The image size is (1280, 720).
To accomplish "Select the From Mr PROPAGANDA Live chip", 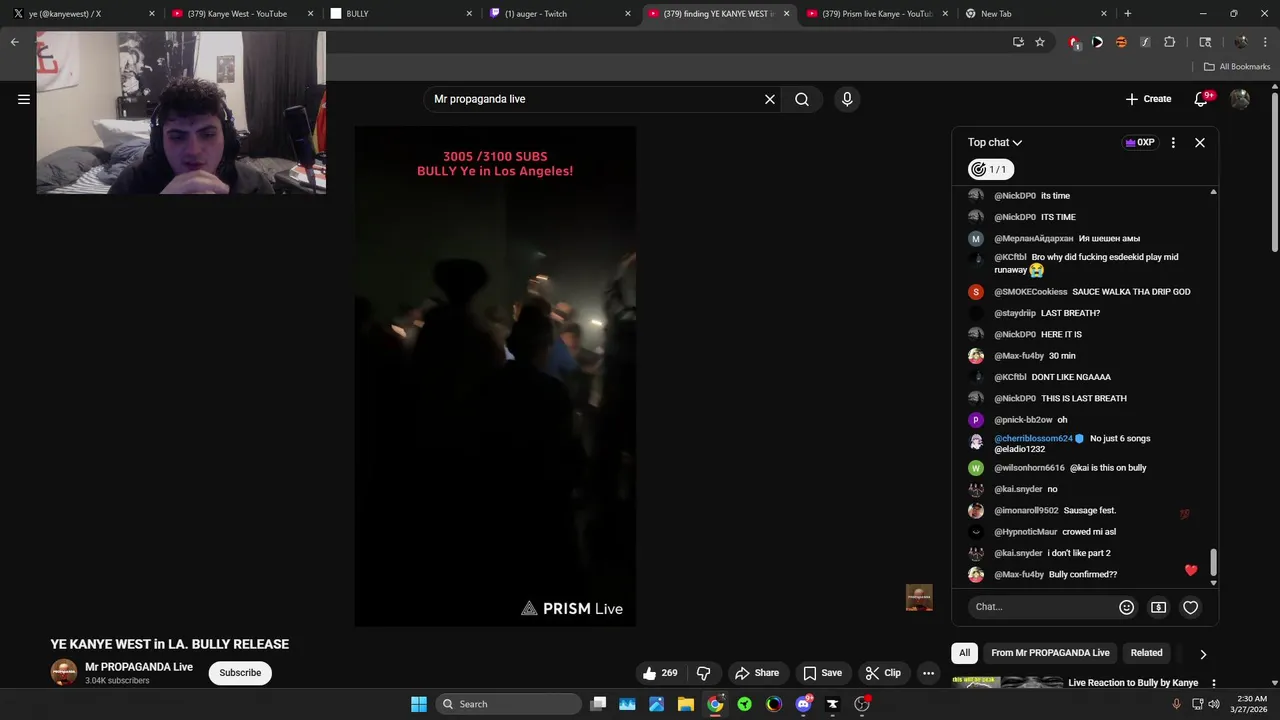I will tap(1050, 653).
